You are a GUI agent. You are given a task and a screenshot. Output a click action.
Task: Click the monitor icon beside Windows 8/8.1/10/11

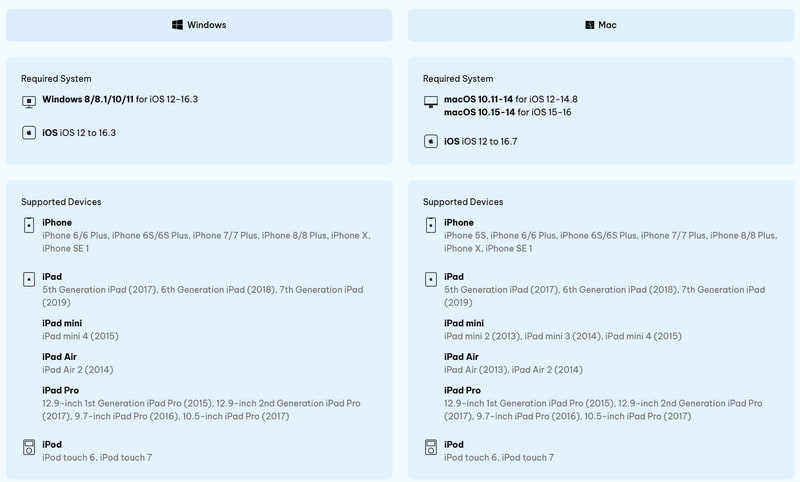pyautogui.click(x=29, y=102)
